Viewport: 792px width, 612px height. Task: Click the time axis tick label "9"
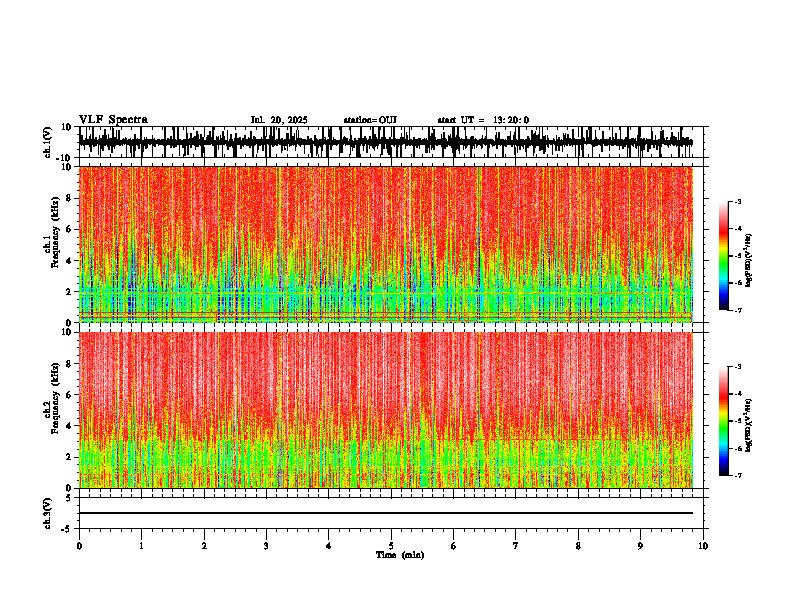coord(640,546)
